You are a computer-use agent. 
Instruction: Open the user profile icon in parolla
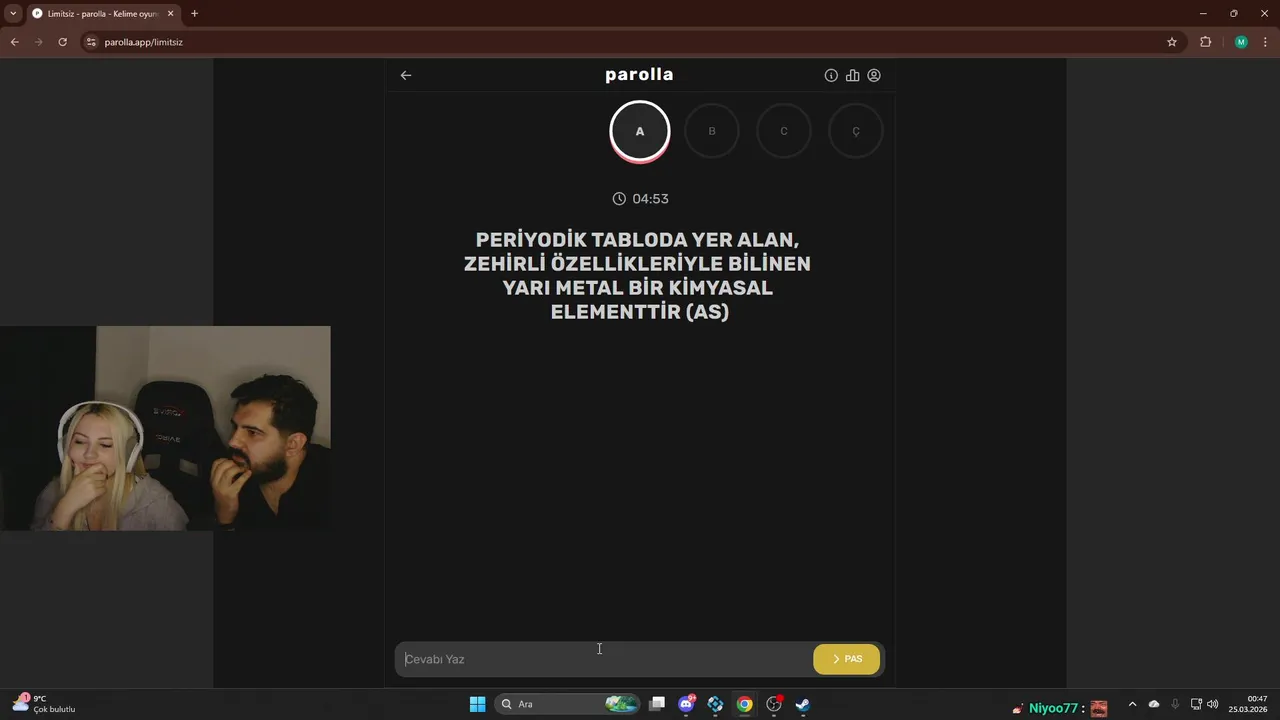(x=874, y=75)
